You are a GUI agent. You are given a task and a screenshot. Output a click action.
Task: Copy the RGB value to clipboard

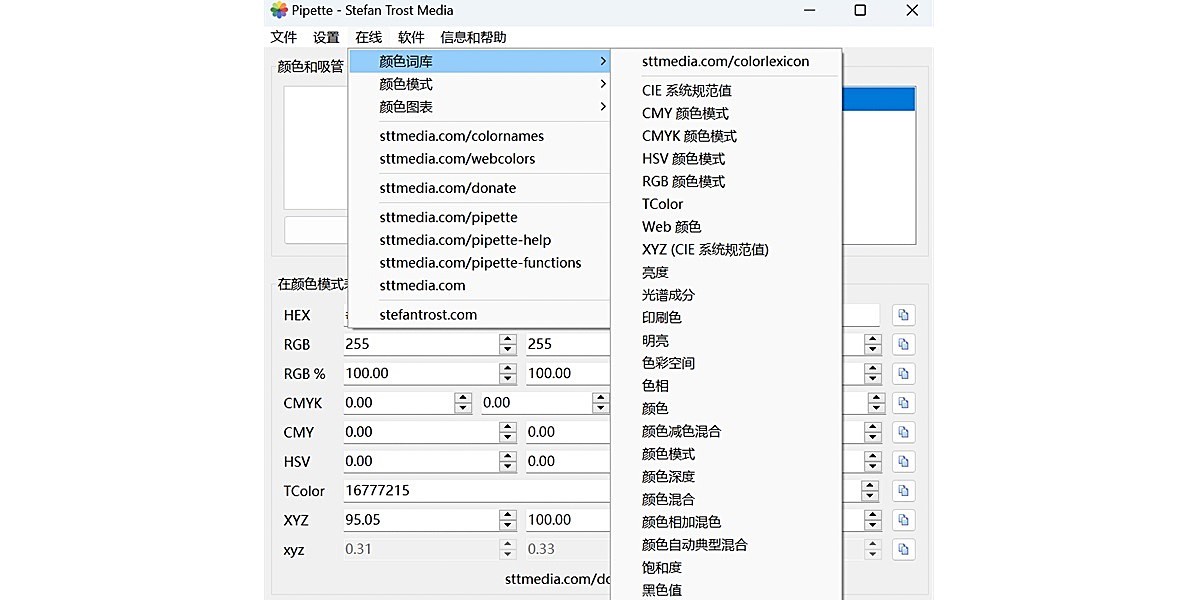click(x=903, y=343)
